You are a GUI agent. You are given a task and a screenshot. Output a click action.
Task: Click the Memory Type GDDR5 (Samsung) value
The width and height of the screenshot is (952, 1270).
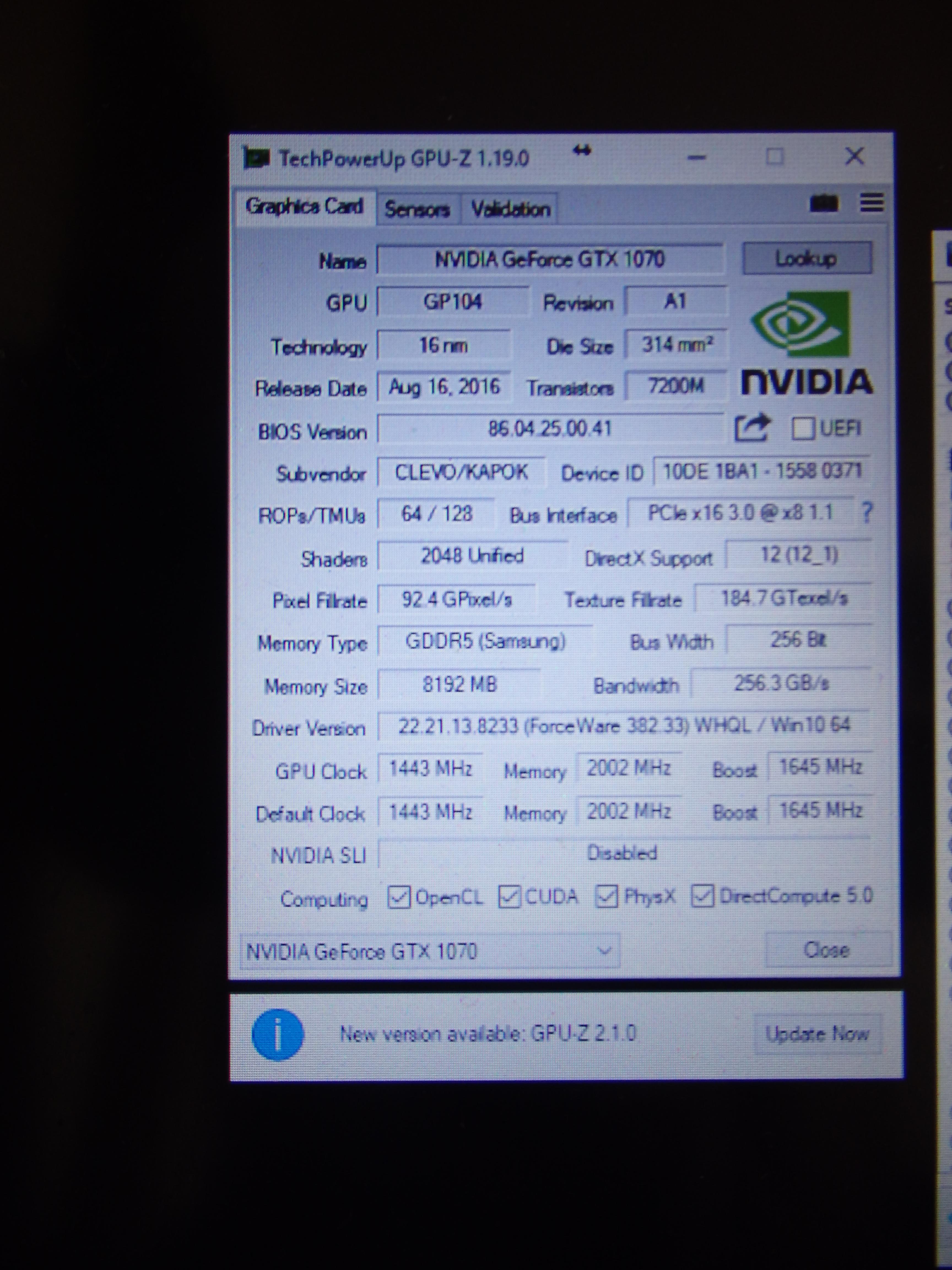tap(485, 641)
